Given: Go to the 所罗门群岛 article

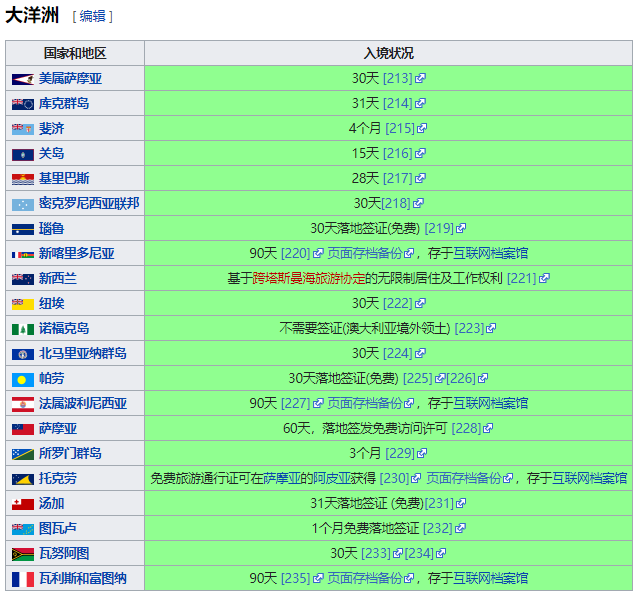Looking at the screenshot, I should point(70,453).
